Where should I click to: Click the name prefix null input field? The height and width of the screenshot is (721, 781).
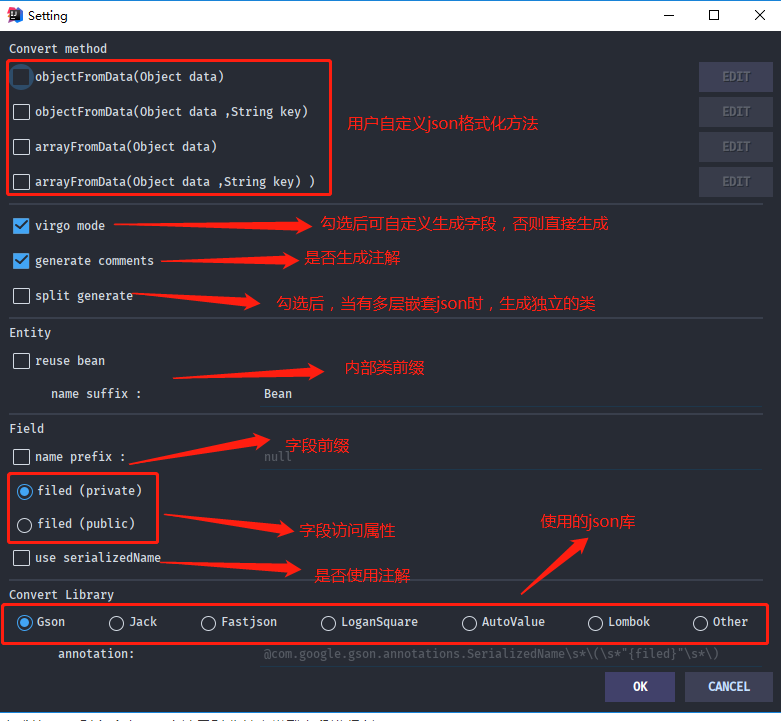pos(511,457)
